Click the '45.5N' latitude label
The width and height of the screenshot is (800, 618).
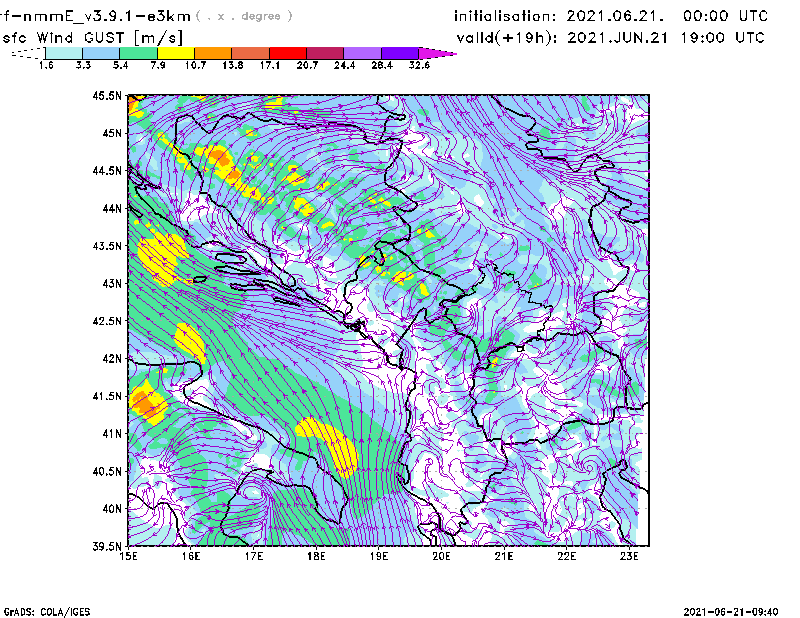click(107, 95)
